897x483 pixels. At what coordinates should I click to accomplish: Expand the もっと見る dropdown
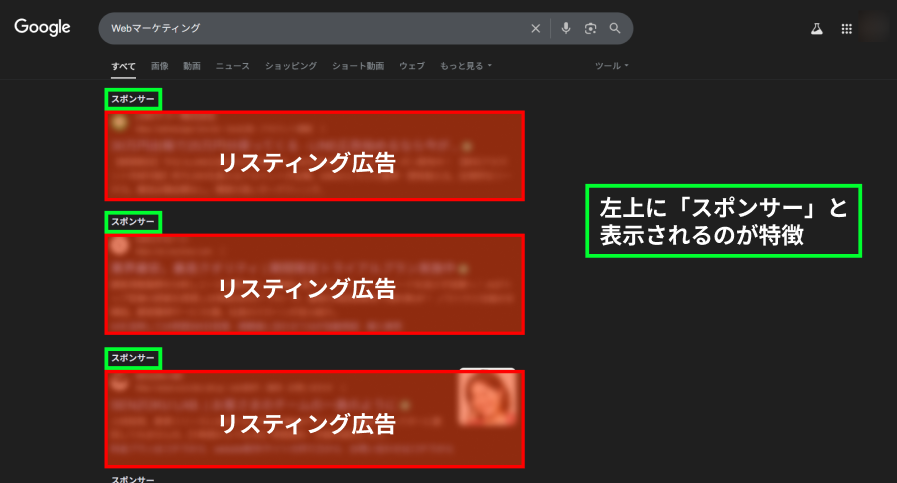[x=466, y=66]
